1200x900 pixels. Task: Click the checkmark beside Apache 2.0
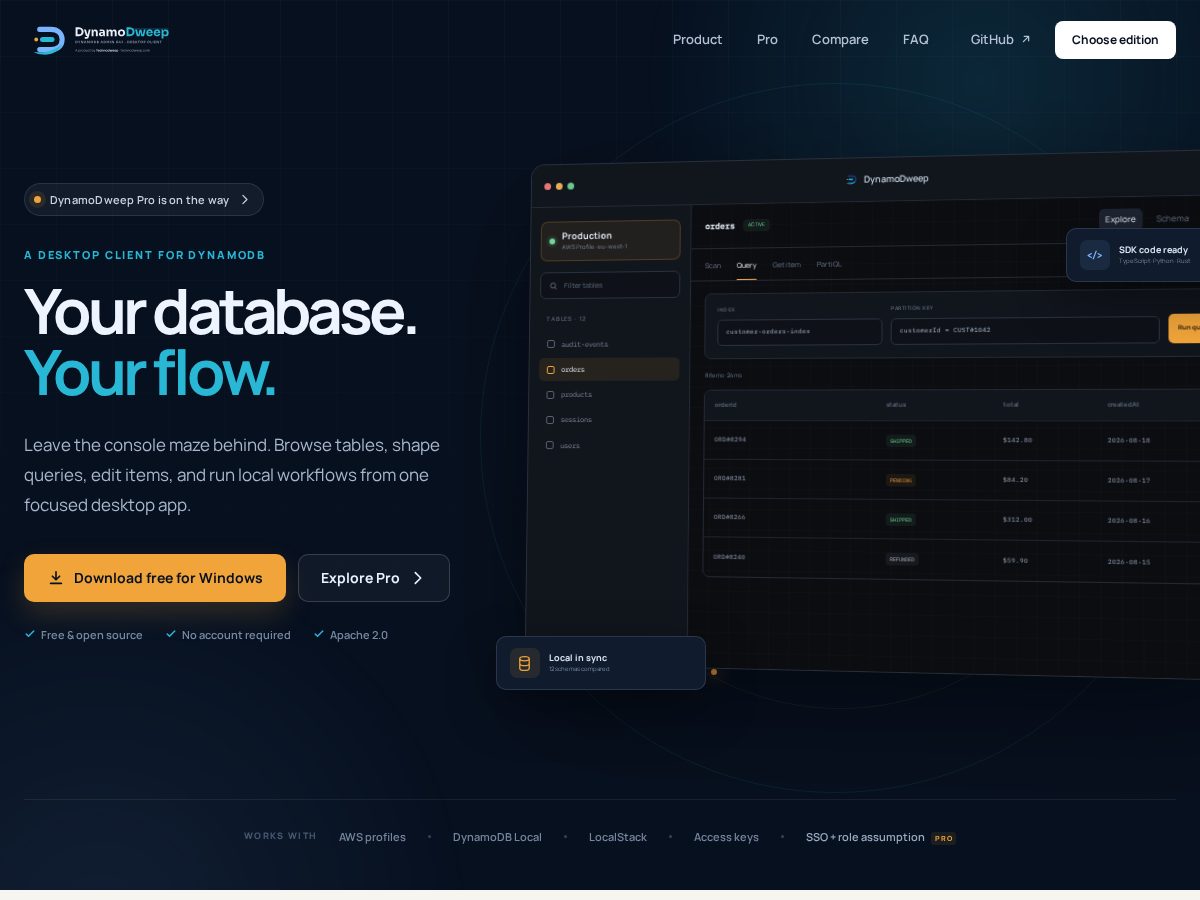319,634
